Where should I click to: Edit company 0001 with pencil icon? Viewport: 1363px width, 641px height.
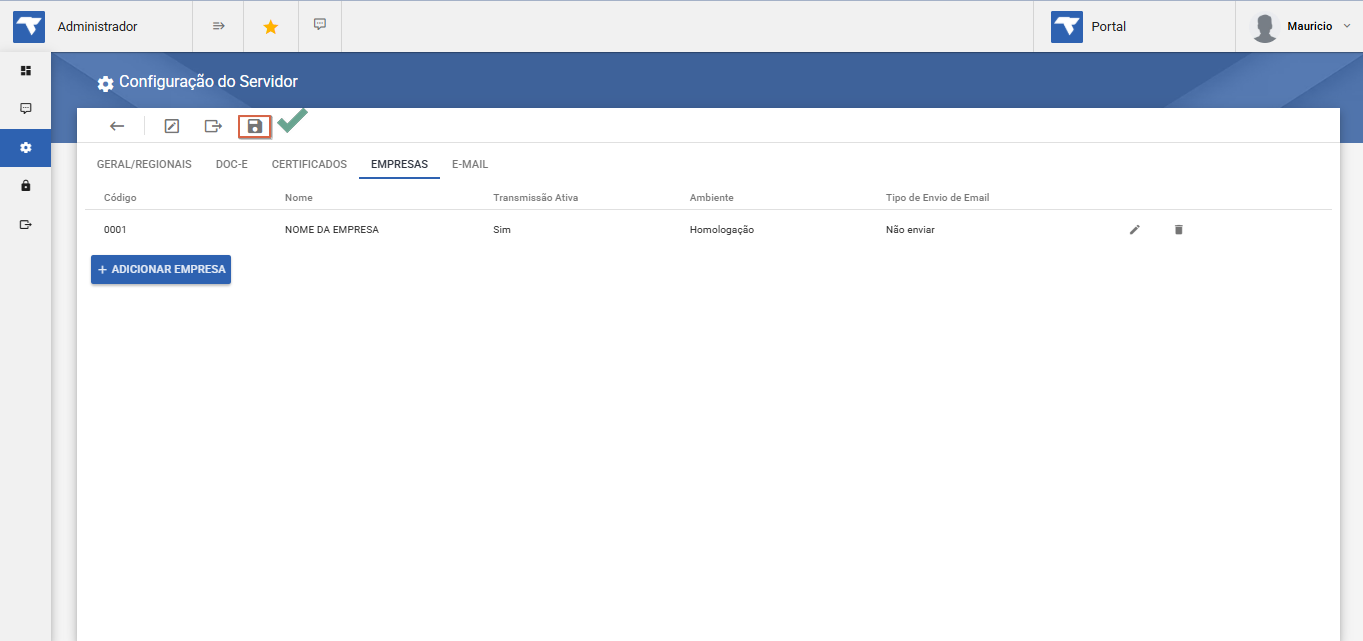pos(1135,229)
